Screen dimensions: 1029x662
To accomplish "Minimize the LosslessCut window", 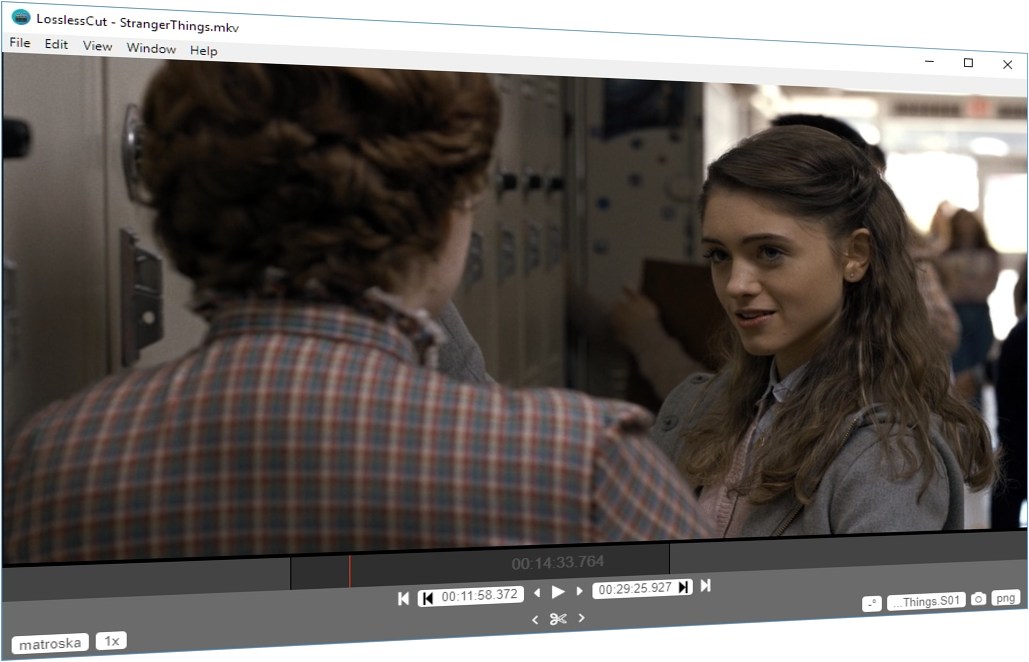I will [x=929, y=62].
